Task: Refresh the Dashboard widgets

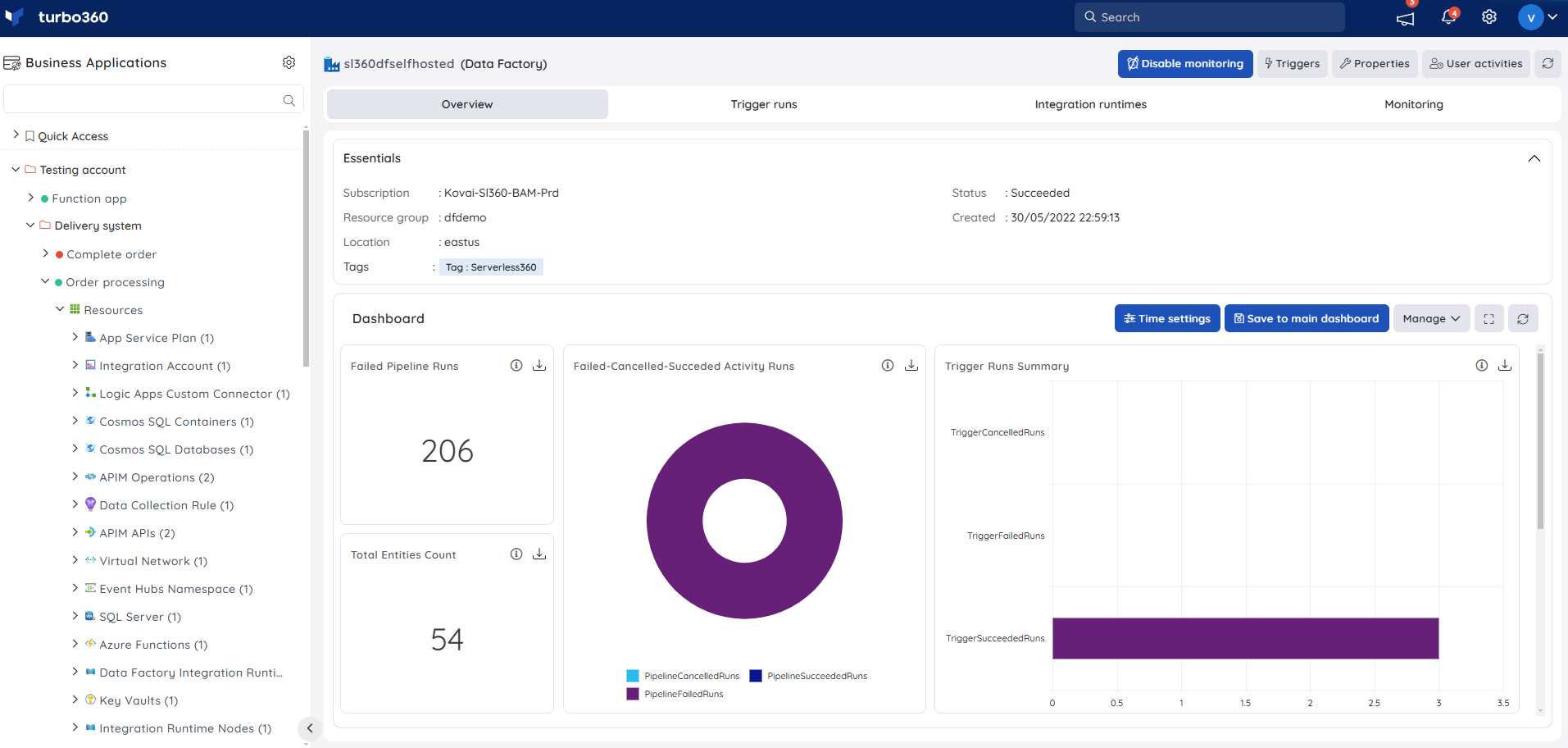Action: (x=1523, y=318)
